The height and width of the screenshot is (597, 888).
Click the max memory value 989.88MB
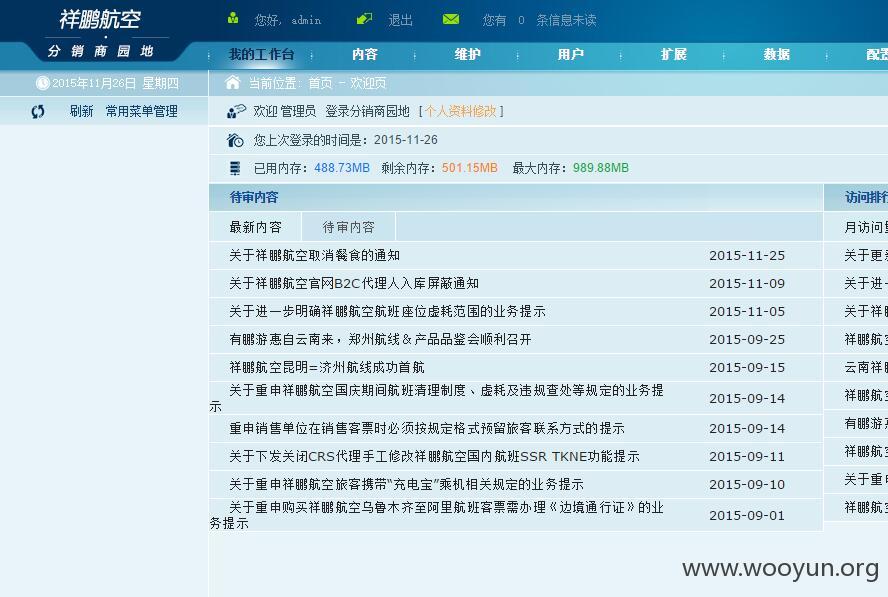[x=601, y=168]
